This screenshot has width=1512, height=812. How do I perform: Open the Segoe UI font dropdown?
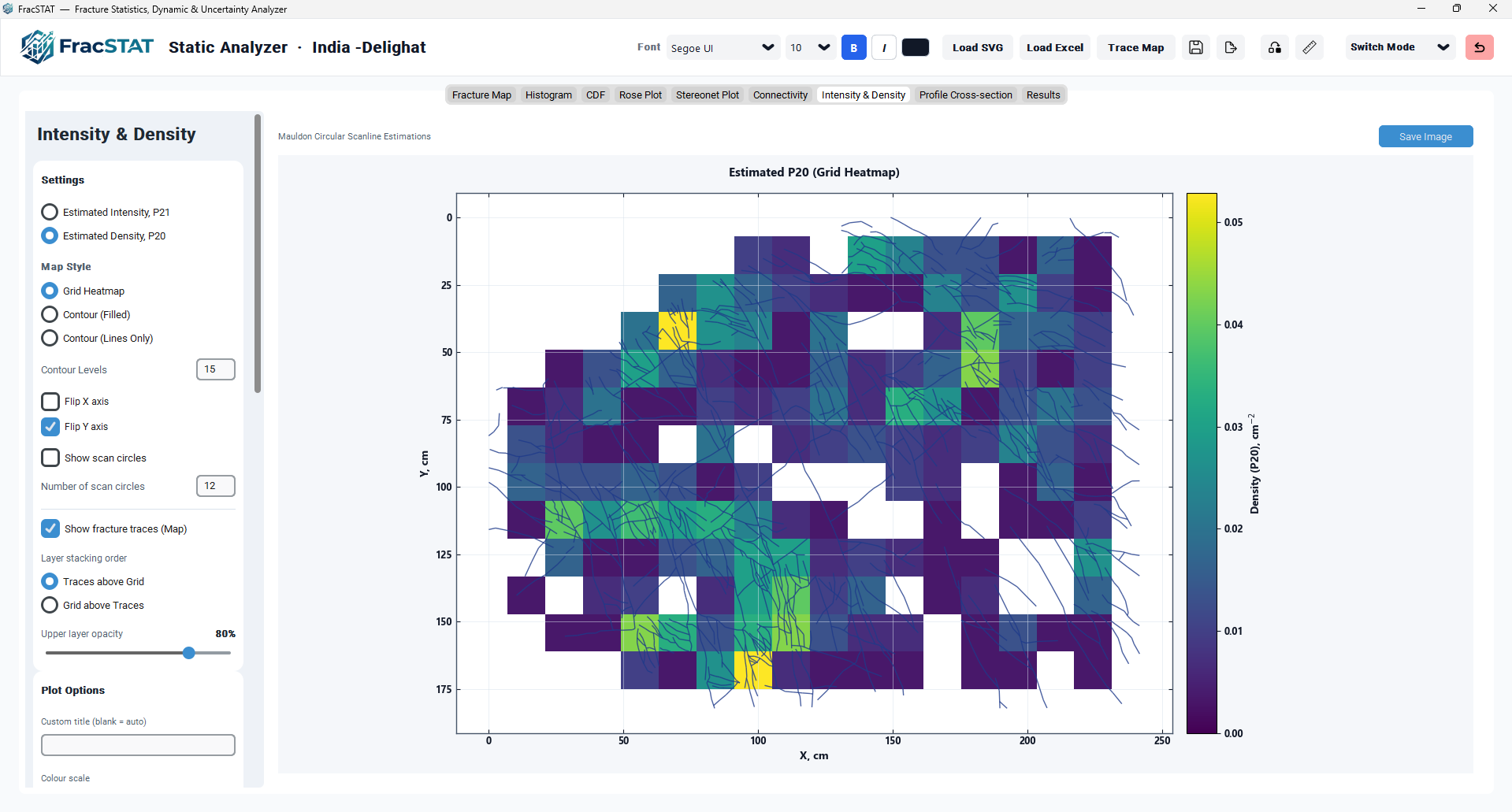tap(723, 47)
